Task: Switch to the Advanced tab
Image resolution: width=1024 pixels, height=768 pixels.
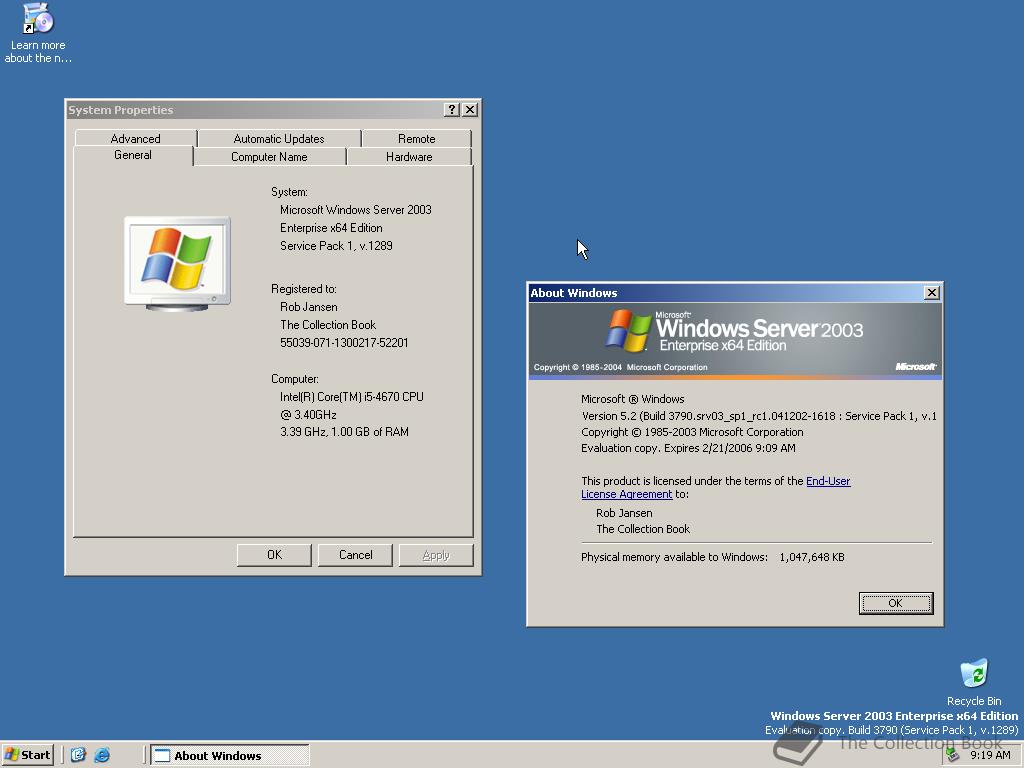Action: pyautogui.click(x=135, y=138)
